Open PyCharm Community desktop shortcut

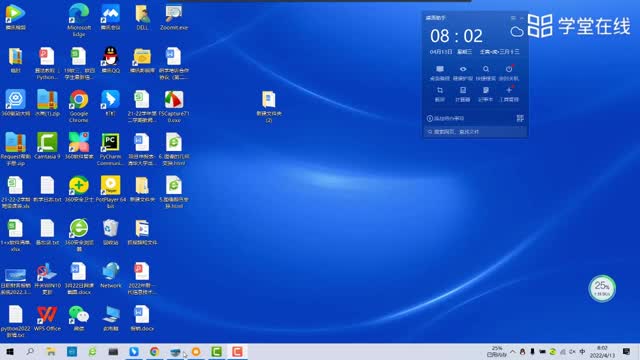pos(111,149)
